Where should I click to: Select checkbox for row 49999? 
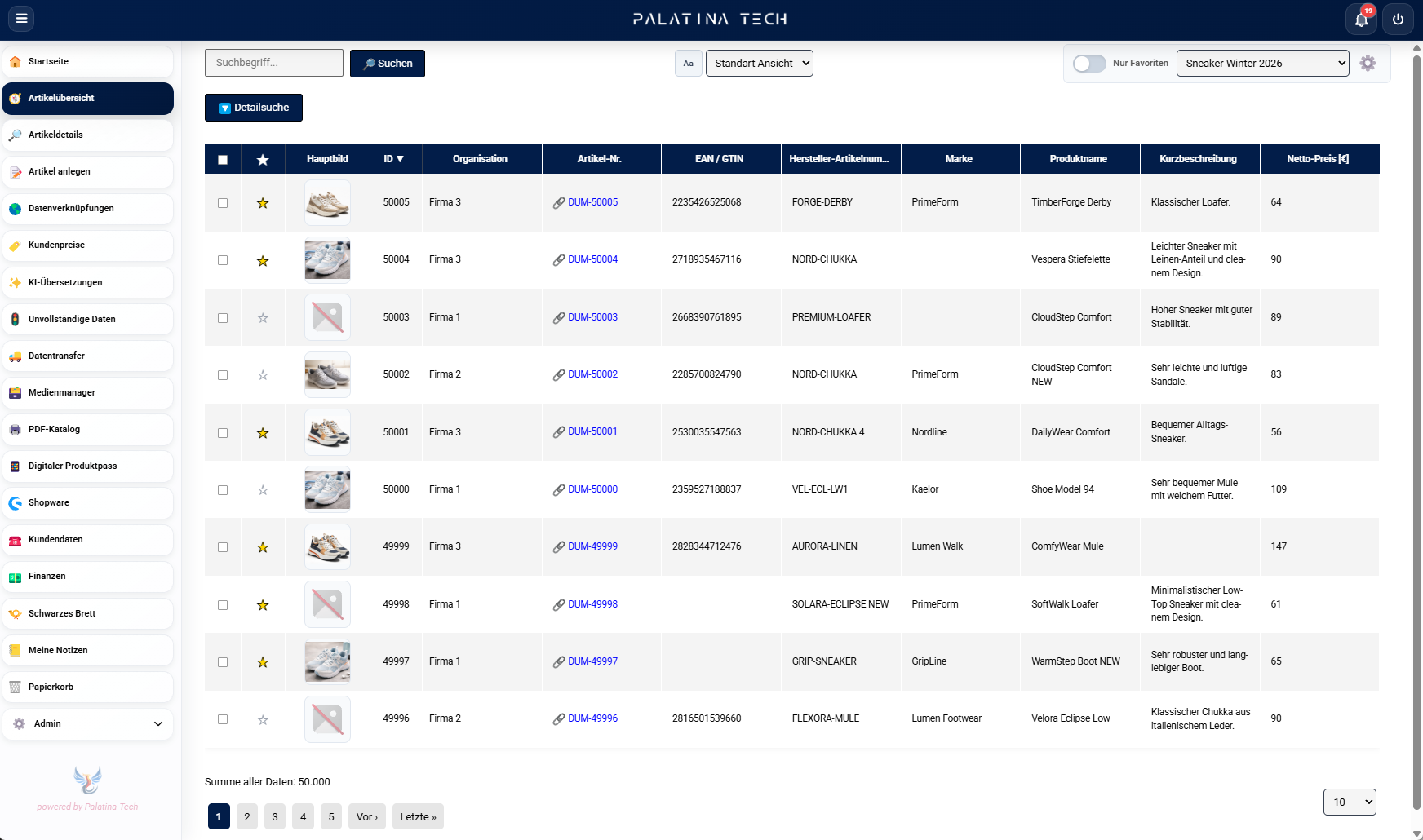coord(223,547)
